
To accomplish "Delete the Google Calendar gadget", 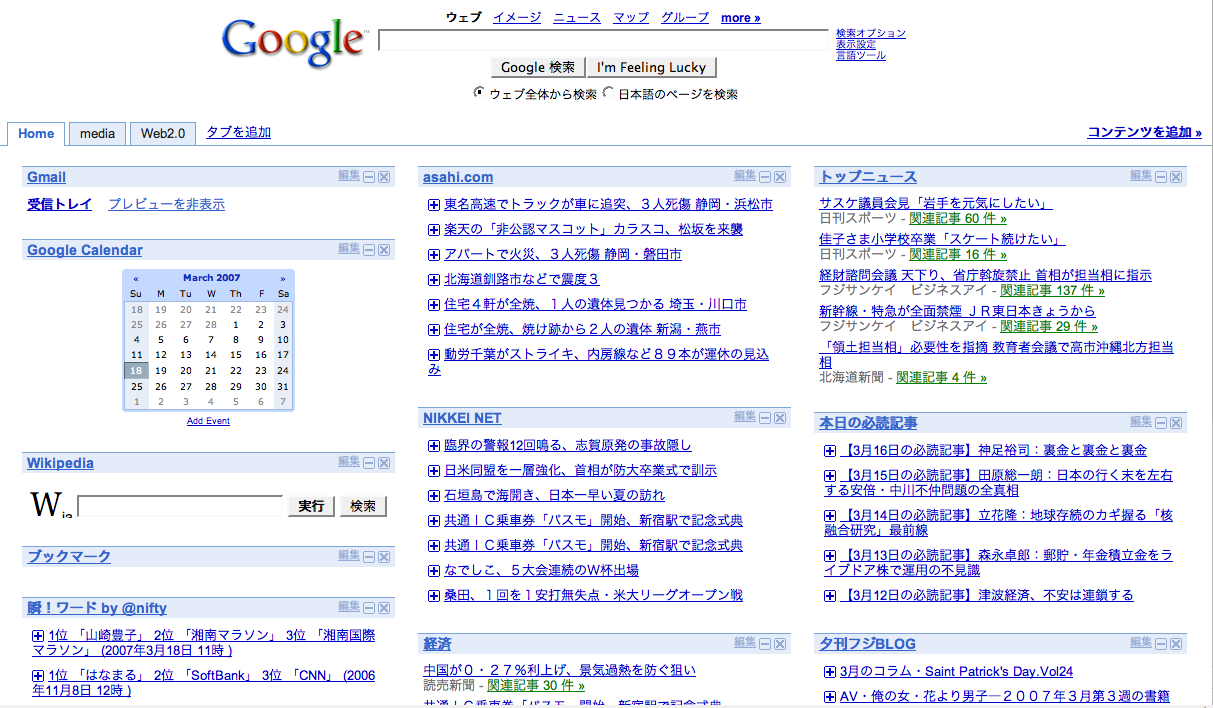I will pyautogui.click(x=384, y=250).
